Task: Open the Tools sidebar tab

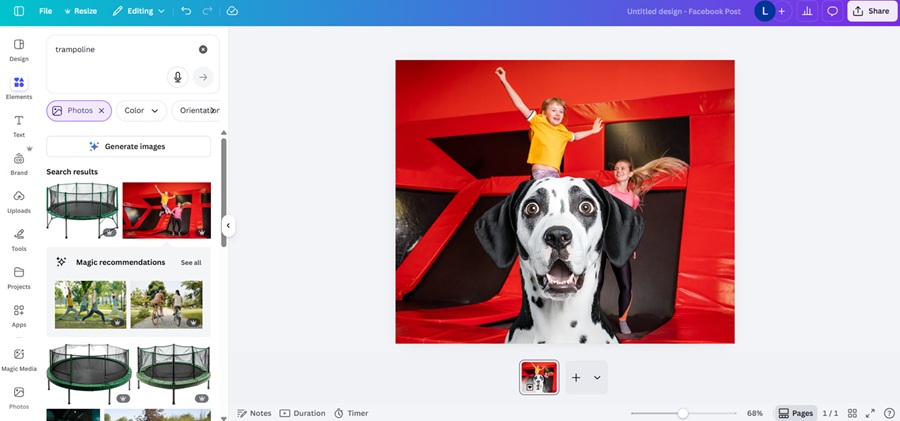Action: tap(19, 240)
